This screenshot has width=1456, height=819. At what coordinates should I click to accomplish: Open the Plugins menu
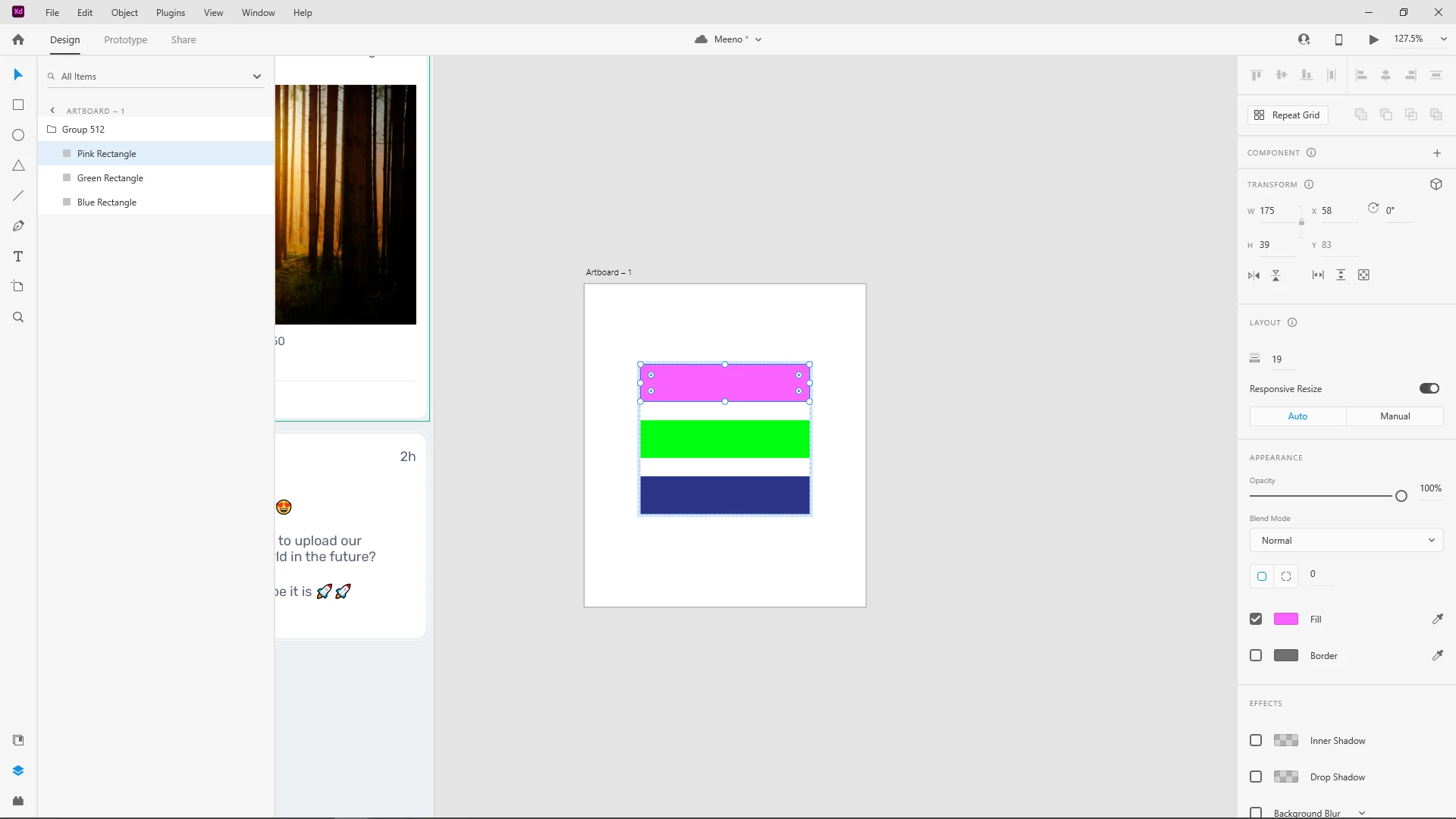[170, 13]
